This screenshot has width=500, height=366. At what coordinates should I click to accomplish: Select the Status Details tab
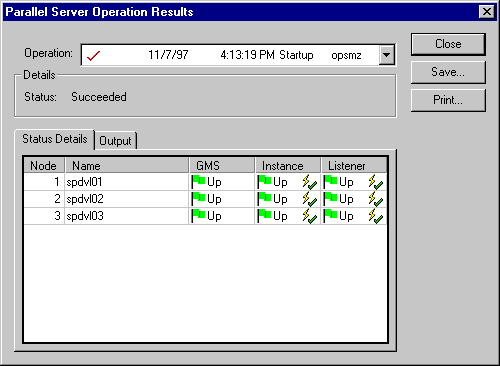(x=55, y=139)
